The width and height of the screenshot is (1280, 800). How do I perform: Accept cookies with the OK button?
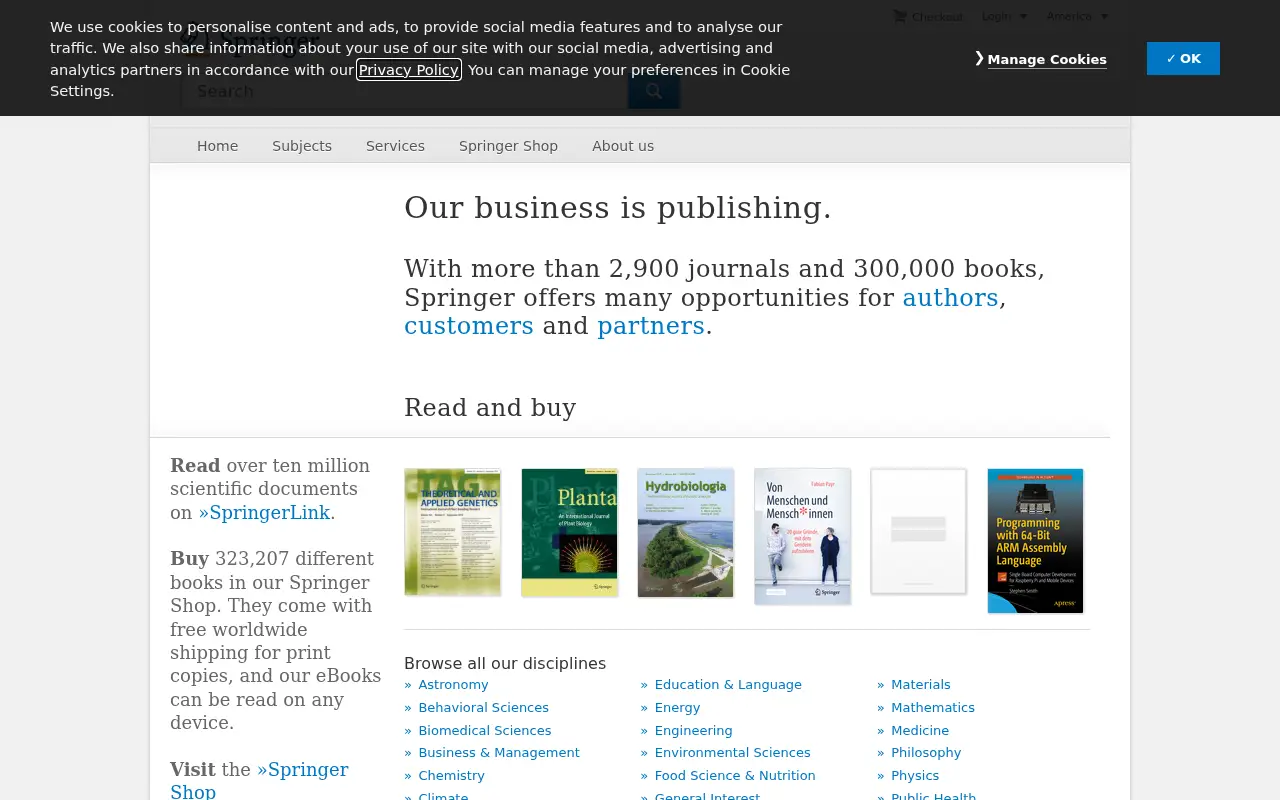pos(1183,59)
